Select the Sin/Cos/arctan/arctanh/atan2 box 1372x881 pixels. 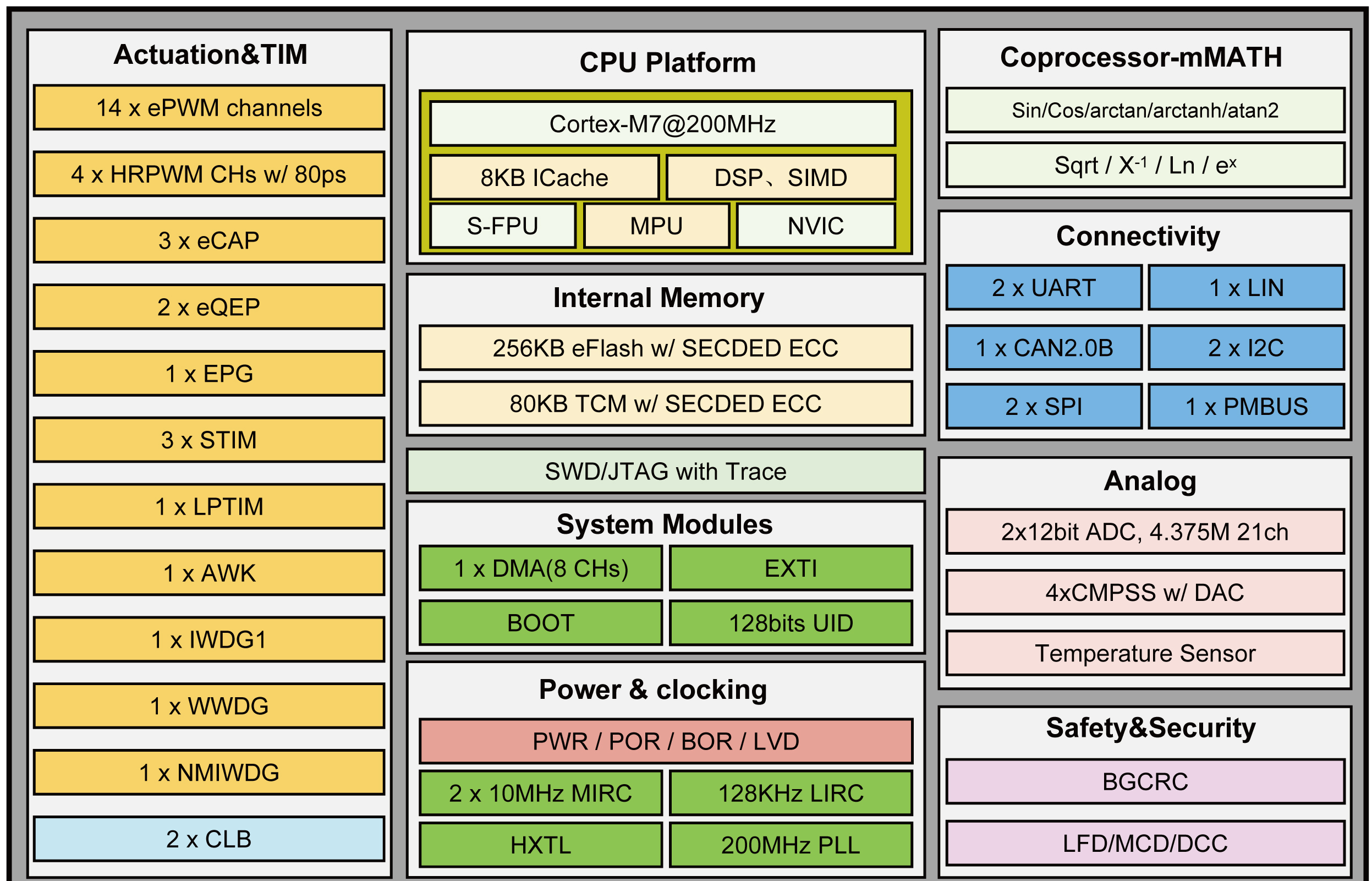click(x=1145, y=110)
